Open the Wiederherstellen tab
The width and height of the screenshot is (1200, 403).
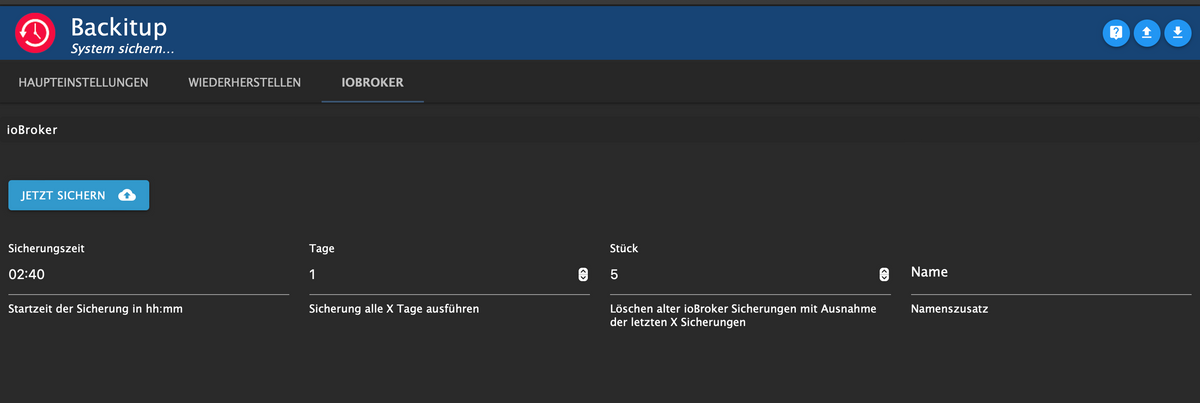[245, 82]
